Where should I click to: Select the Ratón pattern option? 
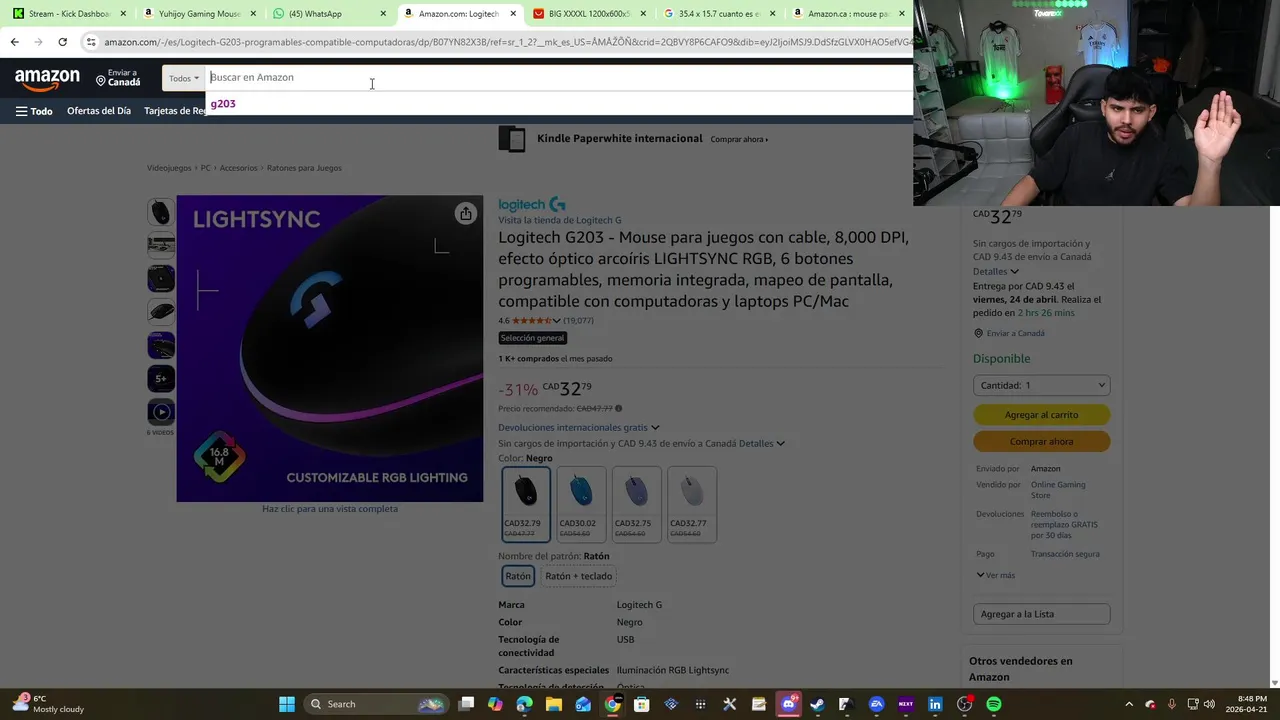(x=518, y=576)
